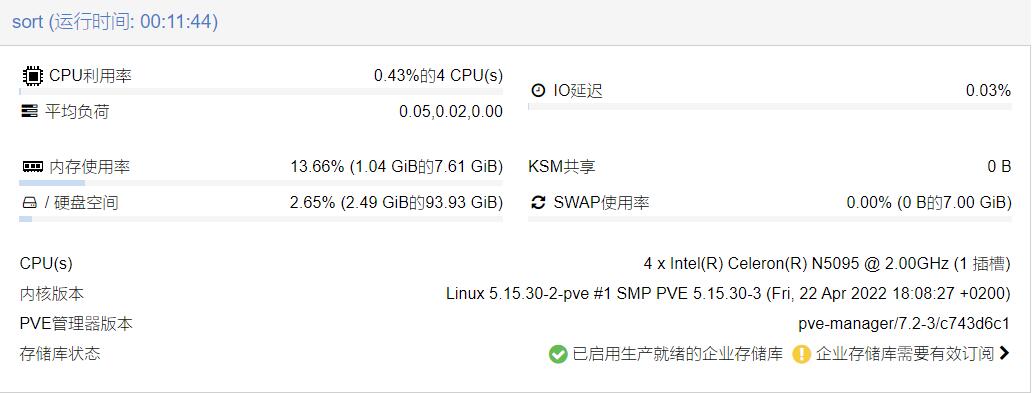
Task: Click the production-ready enterprise repository text
Action: click(x=677, y=354)
